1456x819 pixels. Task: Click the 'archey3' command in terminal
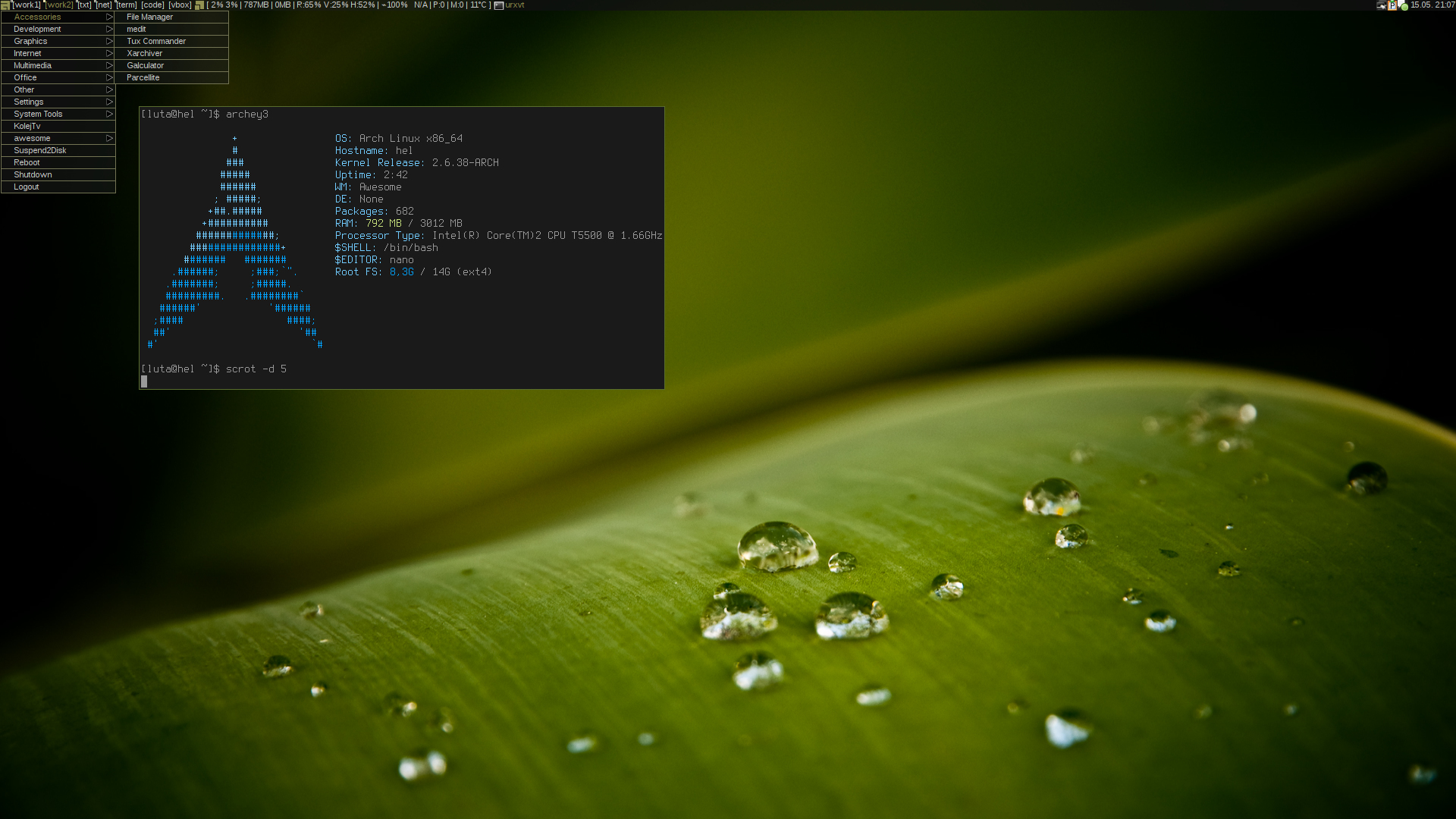(247, 115)
